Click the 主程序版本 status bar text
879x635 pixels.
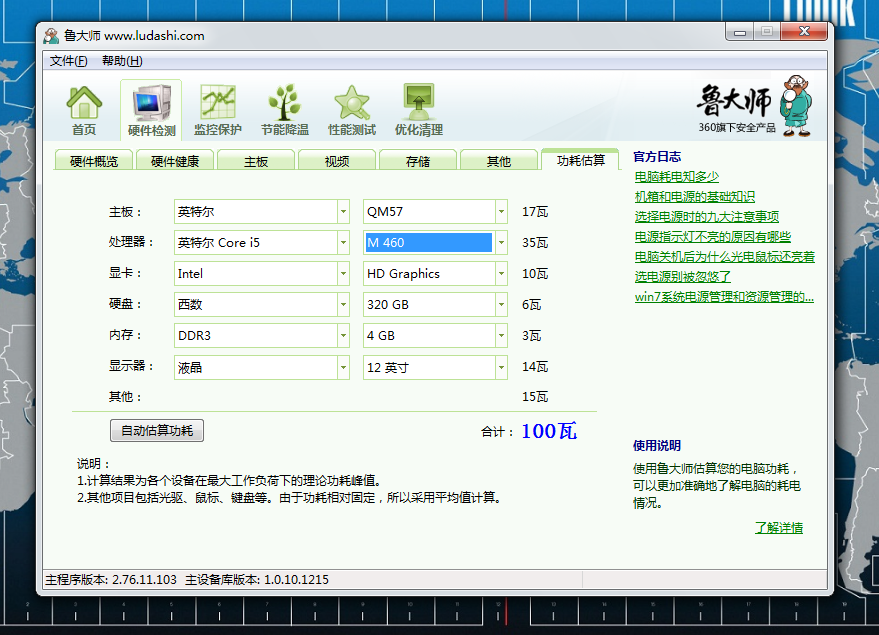click(x=111, y=580)
